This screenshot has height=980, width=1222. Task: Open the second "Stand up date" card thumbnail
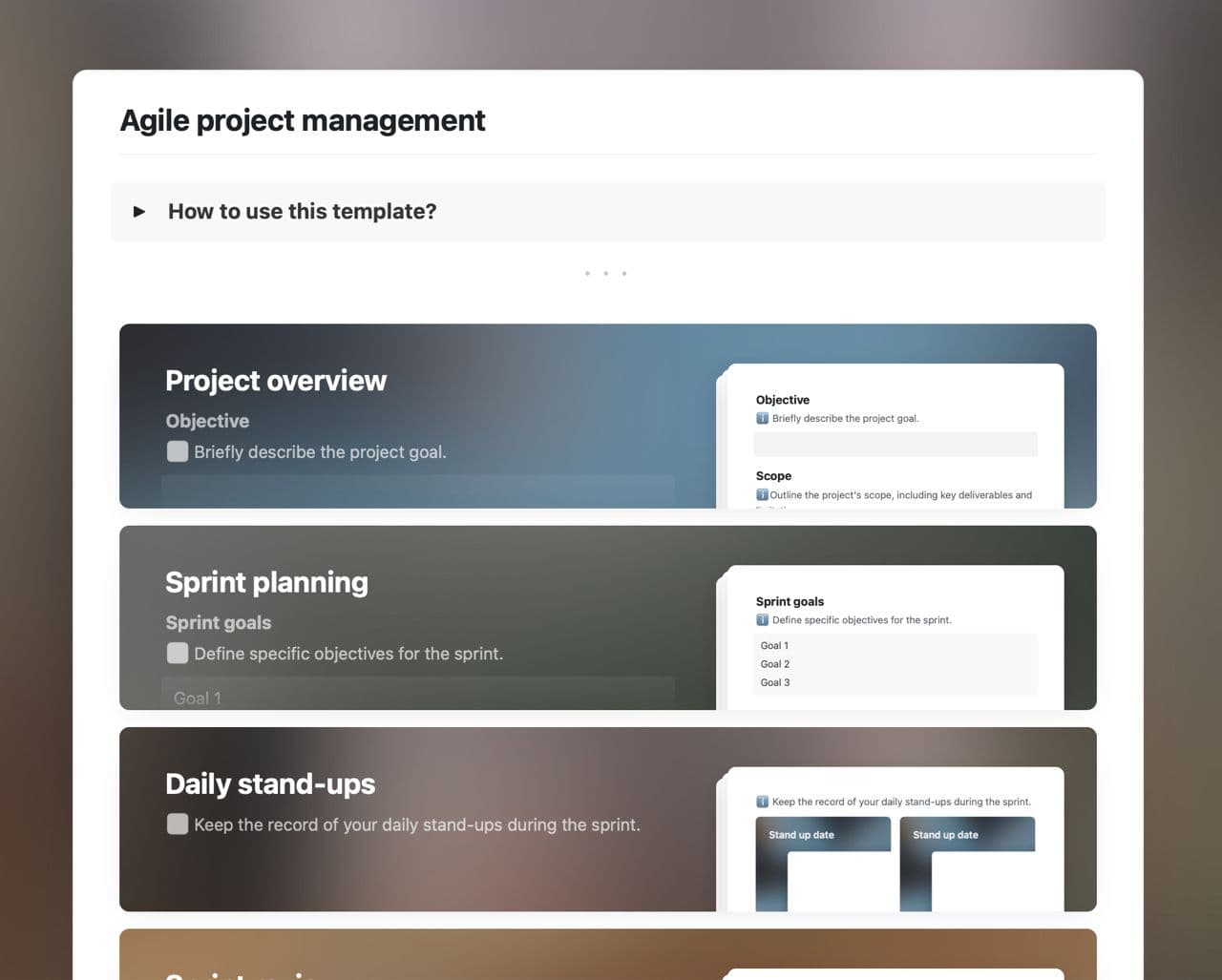pos(966,862)
